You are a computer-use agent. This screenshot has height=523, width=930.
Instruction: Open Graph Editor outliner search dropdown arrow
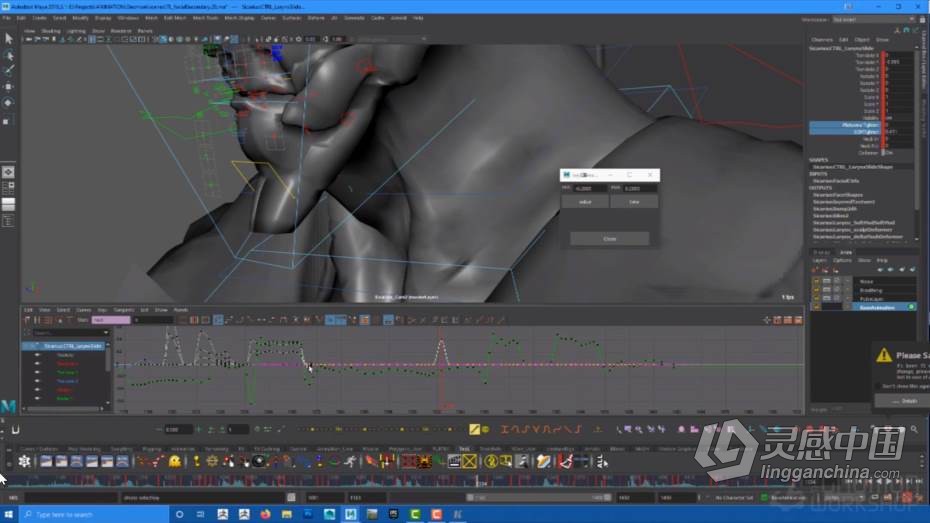tap(106, 333)
